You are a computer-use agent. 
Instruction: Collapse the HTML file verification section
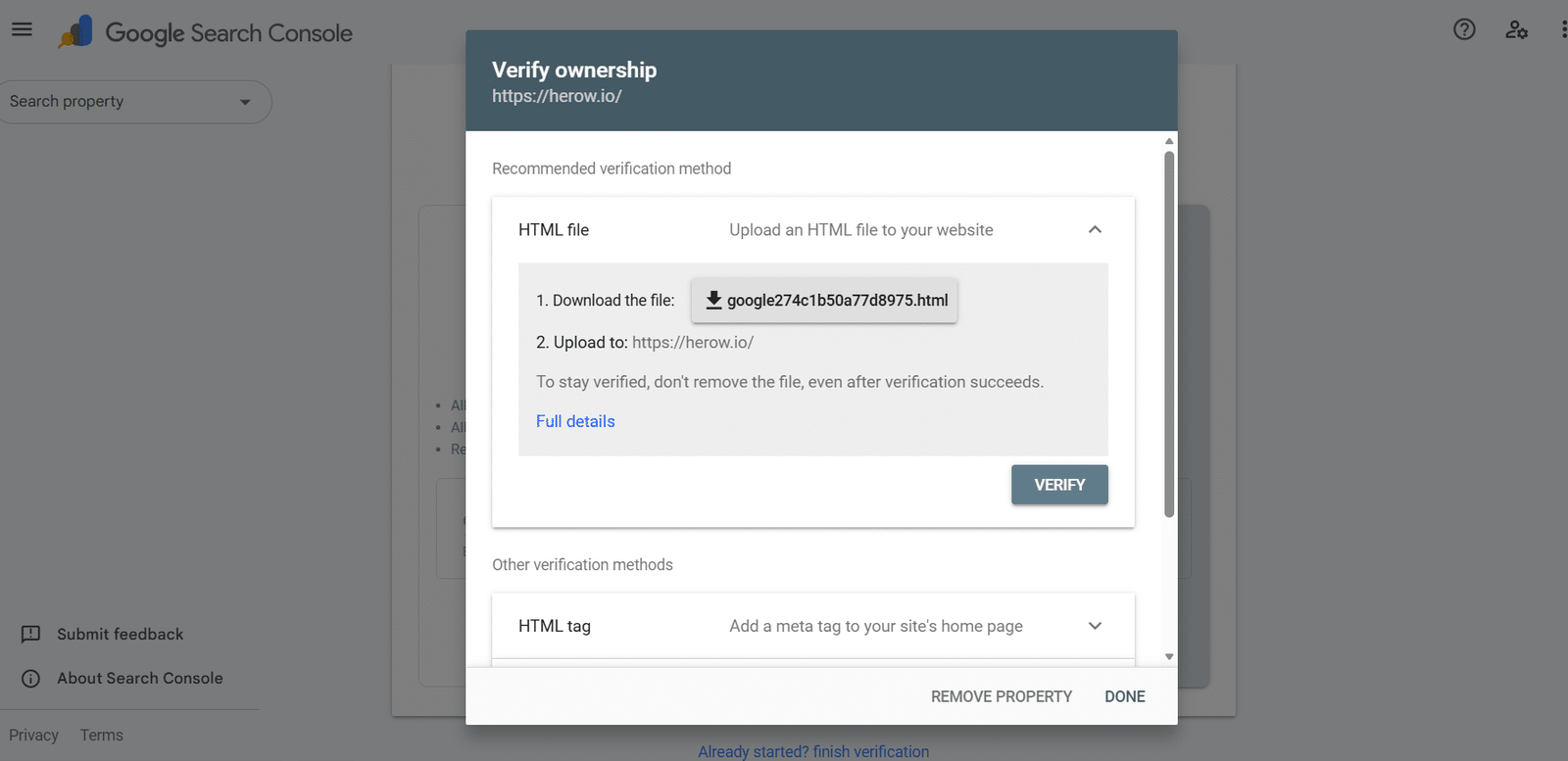(1095, 229)
